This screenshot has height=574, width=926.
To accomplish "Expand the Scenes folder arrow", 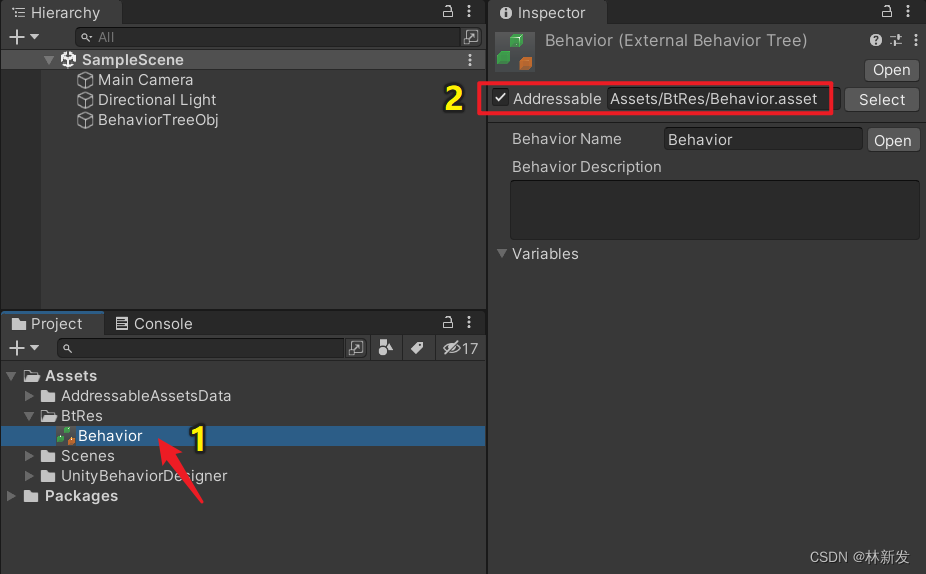I will 29,456.
